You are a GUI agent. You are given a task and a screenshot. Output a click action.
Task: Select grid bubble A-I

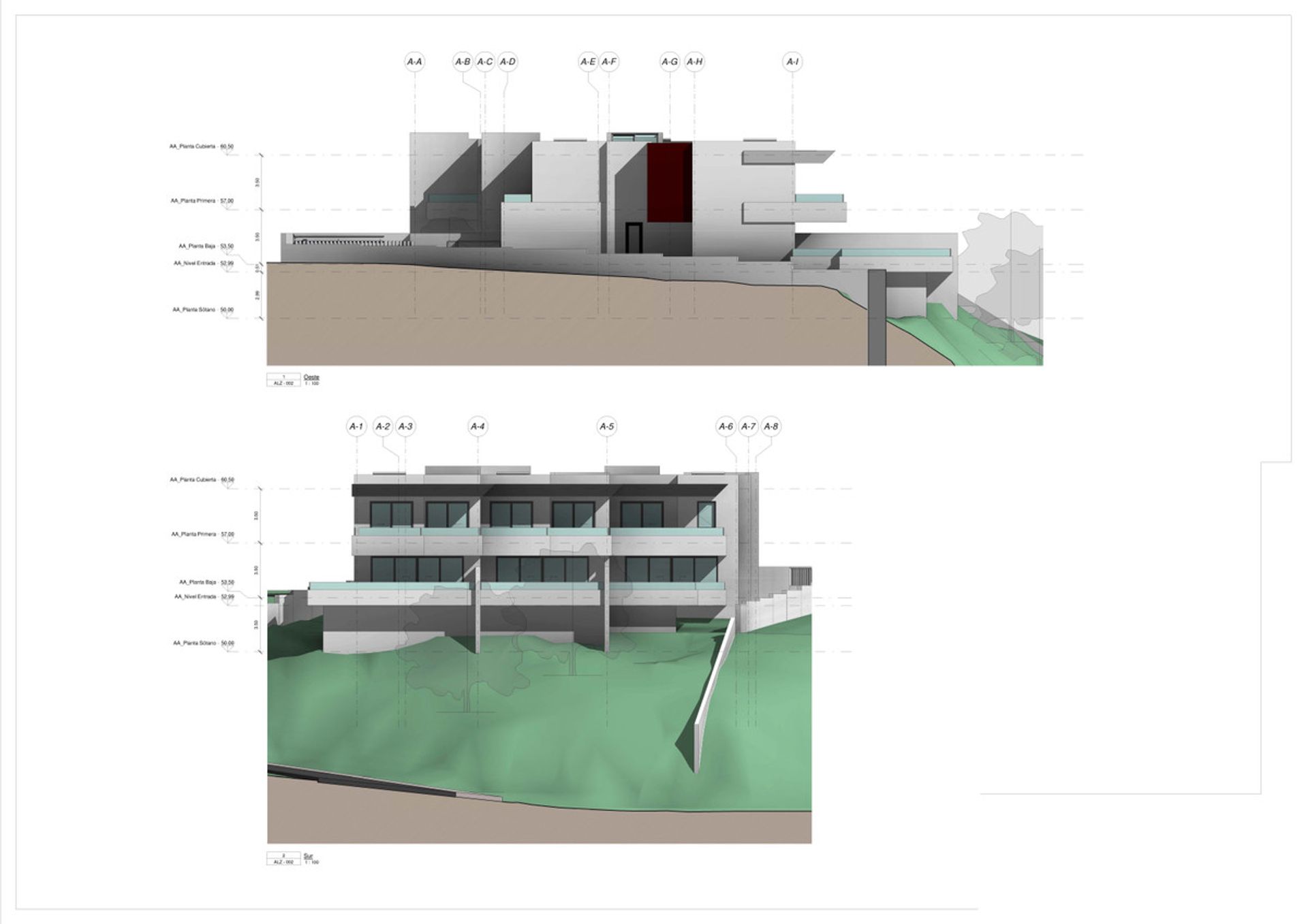[792, 62]
